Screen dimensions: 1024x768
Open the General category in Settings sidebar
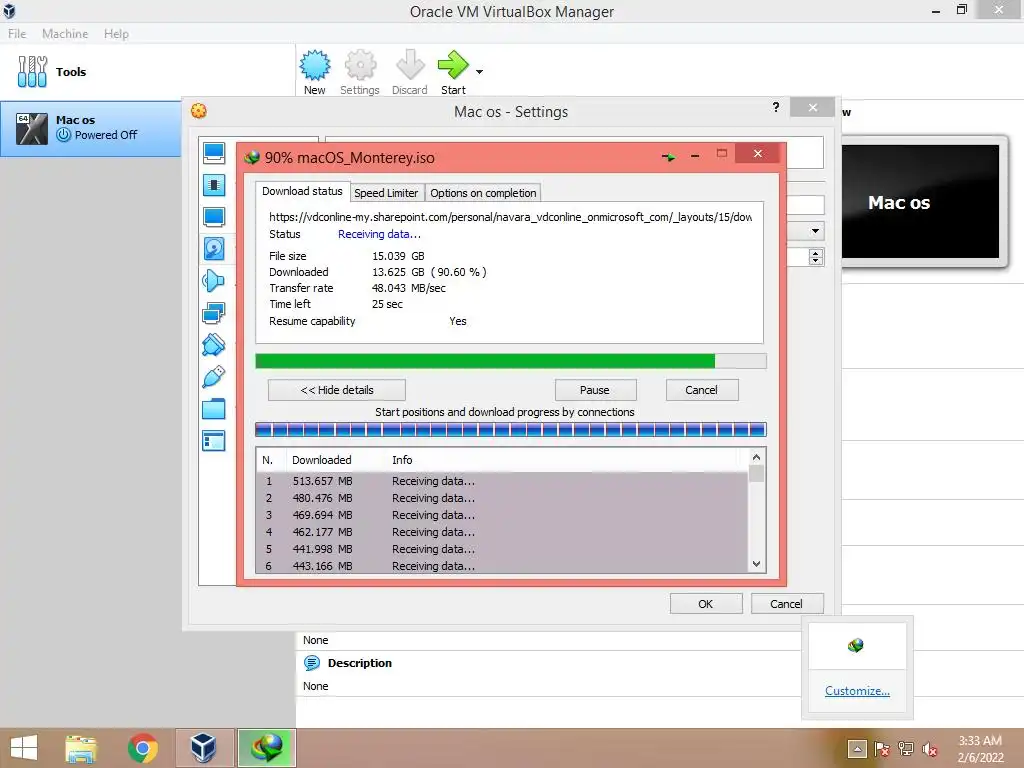coord(214,153)
